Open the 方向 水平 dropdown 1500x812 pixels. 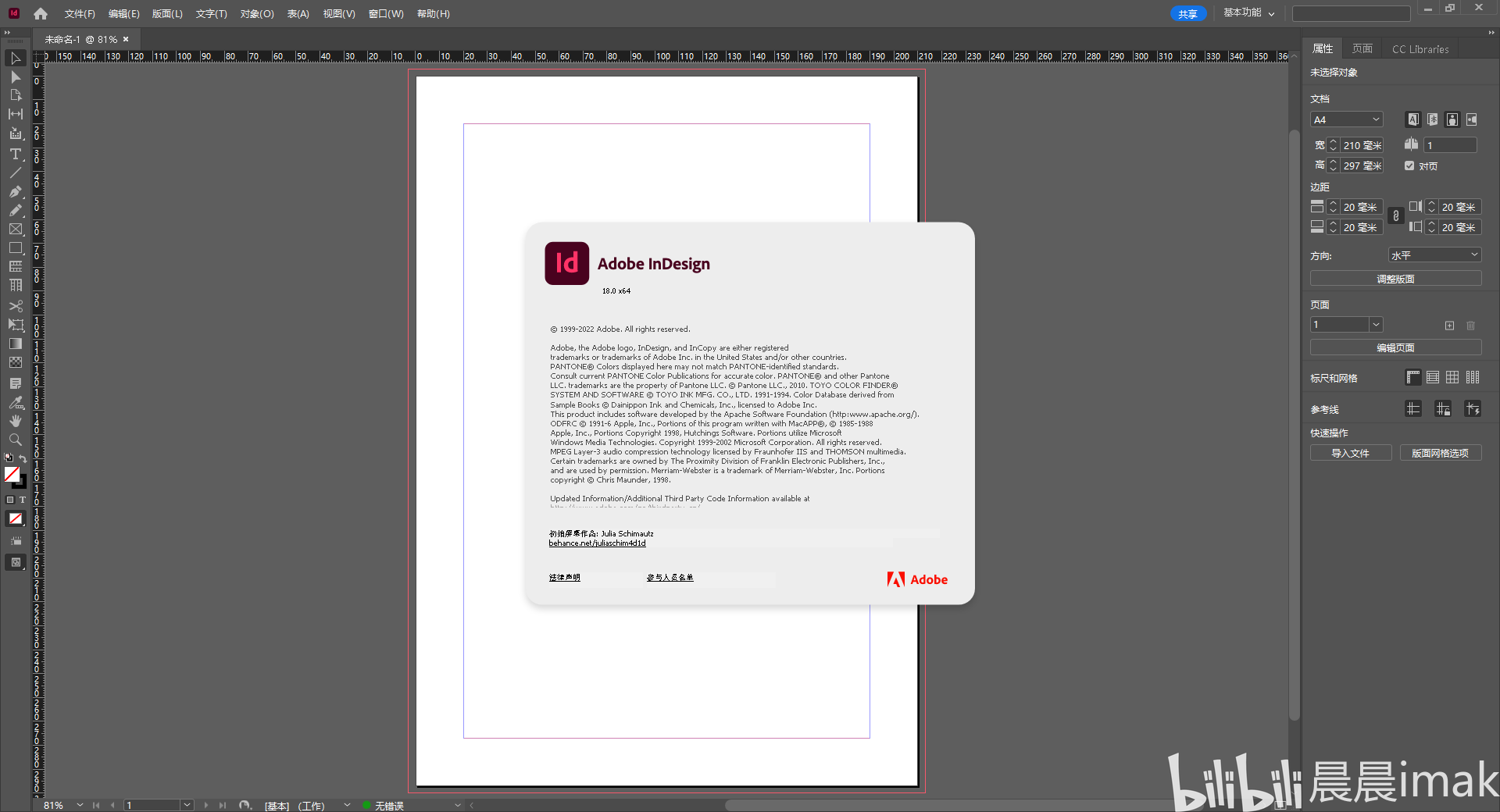coord(1434,255)
